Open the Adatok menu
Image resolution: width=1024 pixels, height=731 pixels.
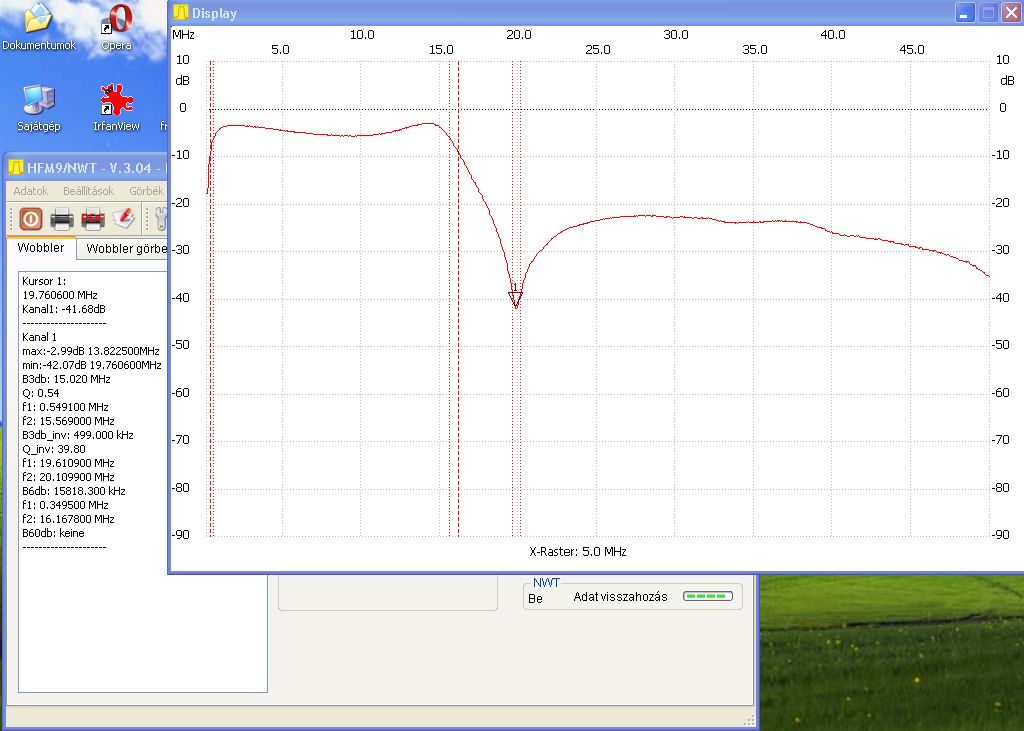[30, 191]
